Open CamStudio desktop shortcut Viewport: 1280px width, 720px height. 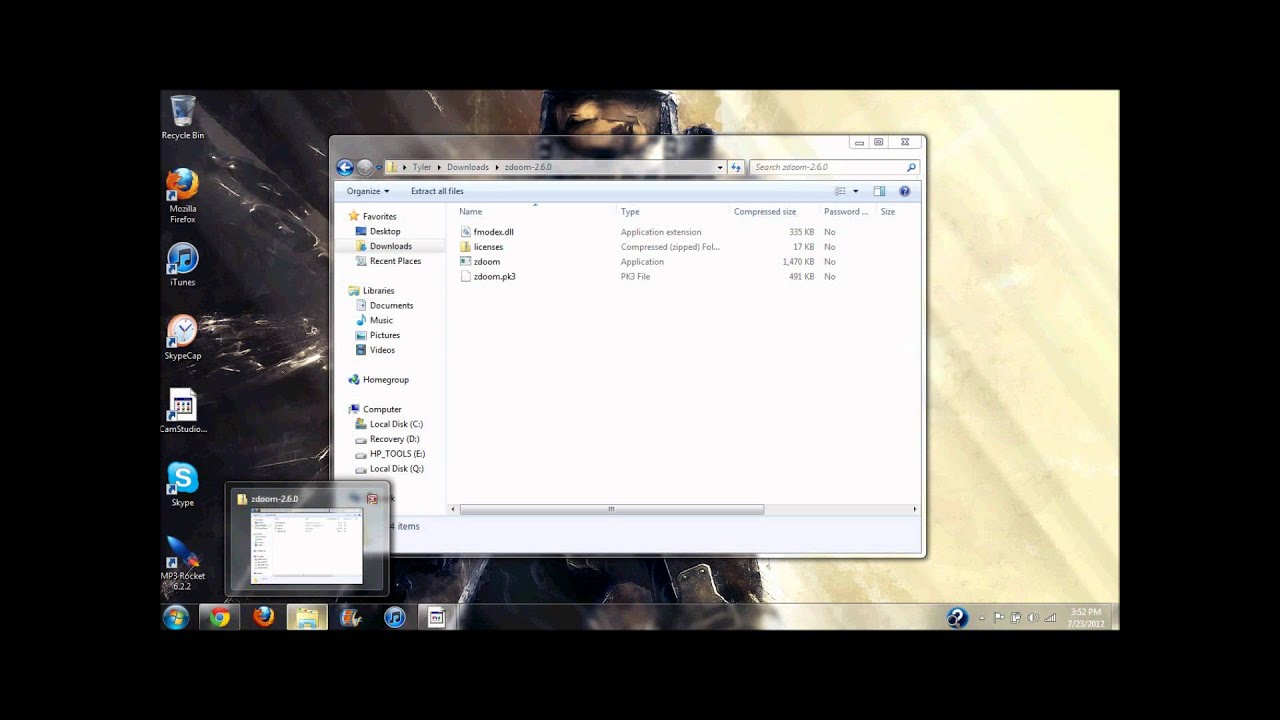[x=183, y=411]
